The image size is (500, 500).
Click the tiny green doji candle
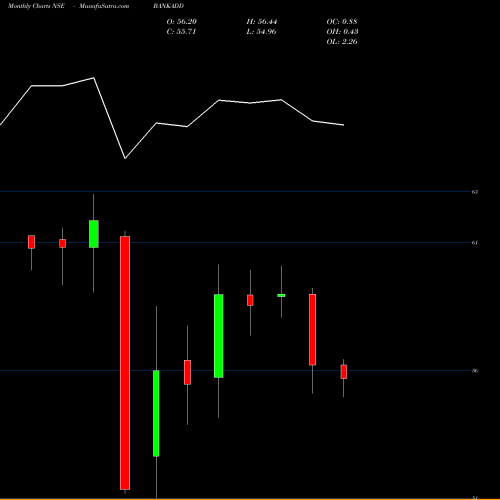tap(281, 295)
